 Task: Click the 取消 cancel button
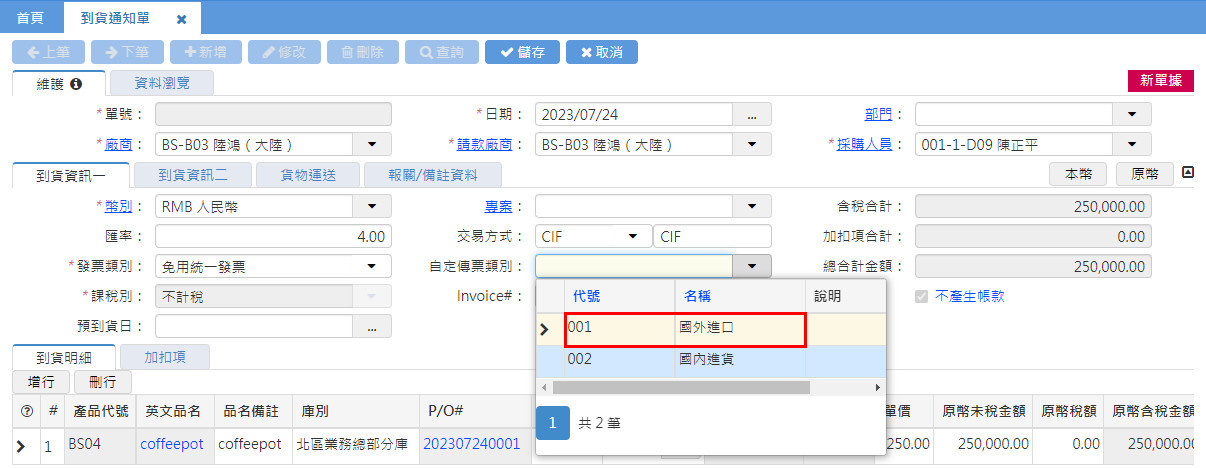pos(601,52)
